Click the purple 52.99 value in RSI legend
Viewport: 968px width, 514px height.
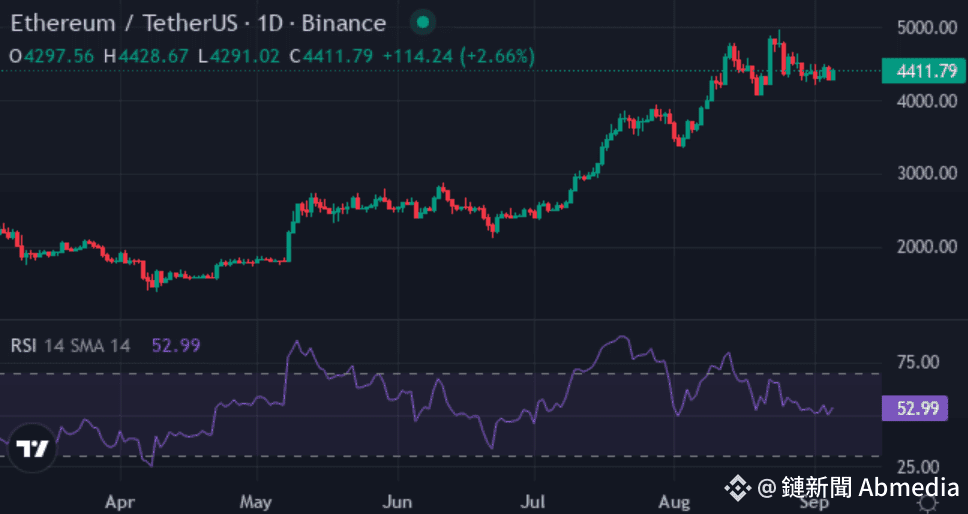pyautogui.click(x=176, y=346)
